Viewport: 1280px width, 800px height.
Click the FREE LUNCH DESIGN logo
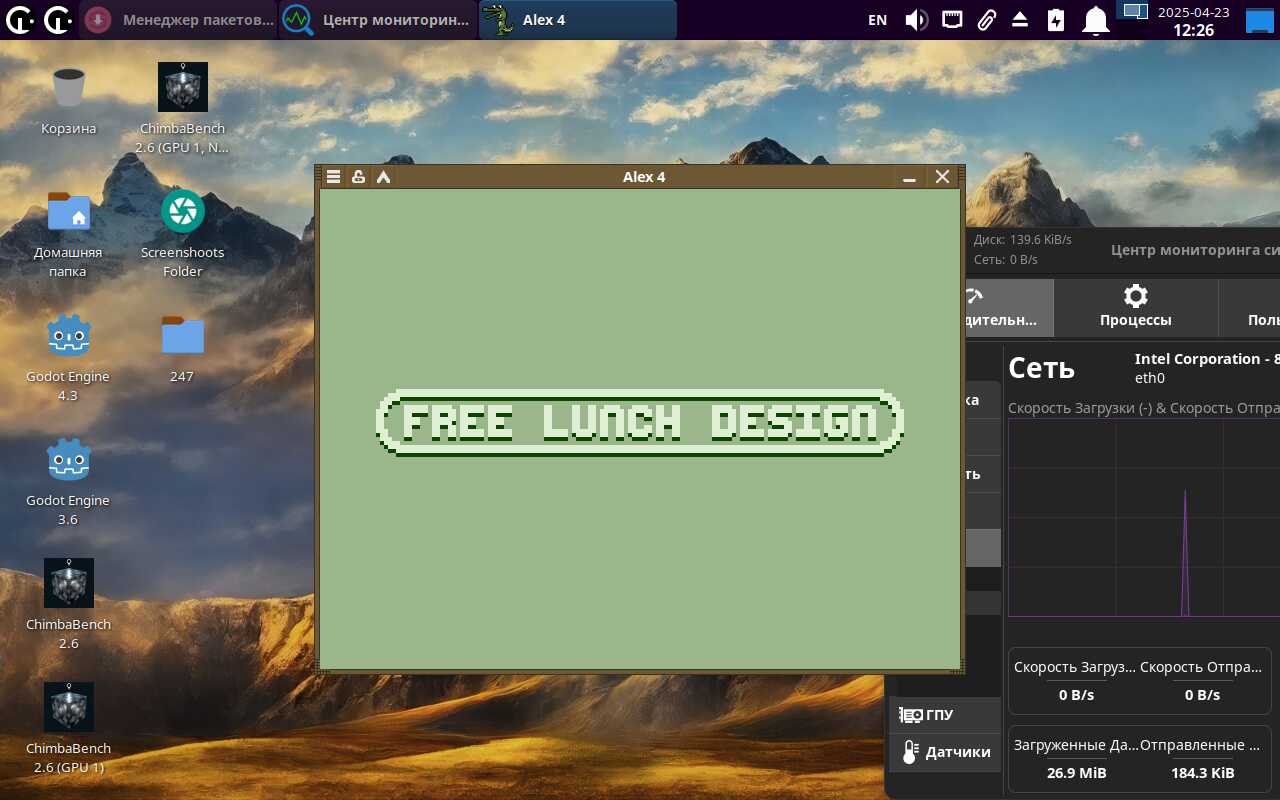640,423
